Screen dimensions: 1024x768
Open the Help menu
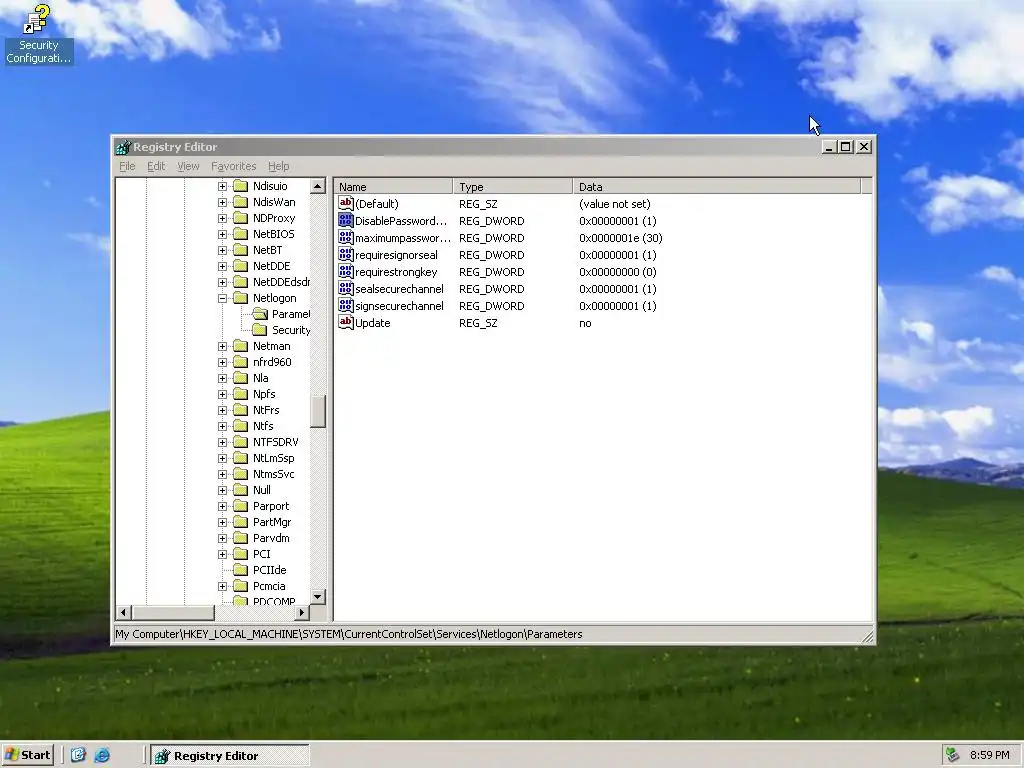tap(278, 167)
